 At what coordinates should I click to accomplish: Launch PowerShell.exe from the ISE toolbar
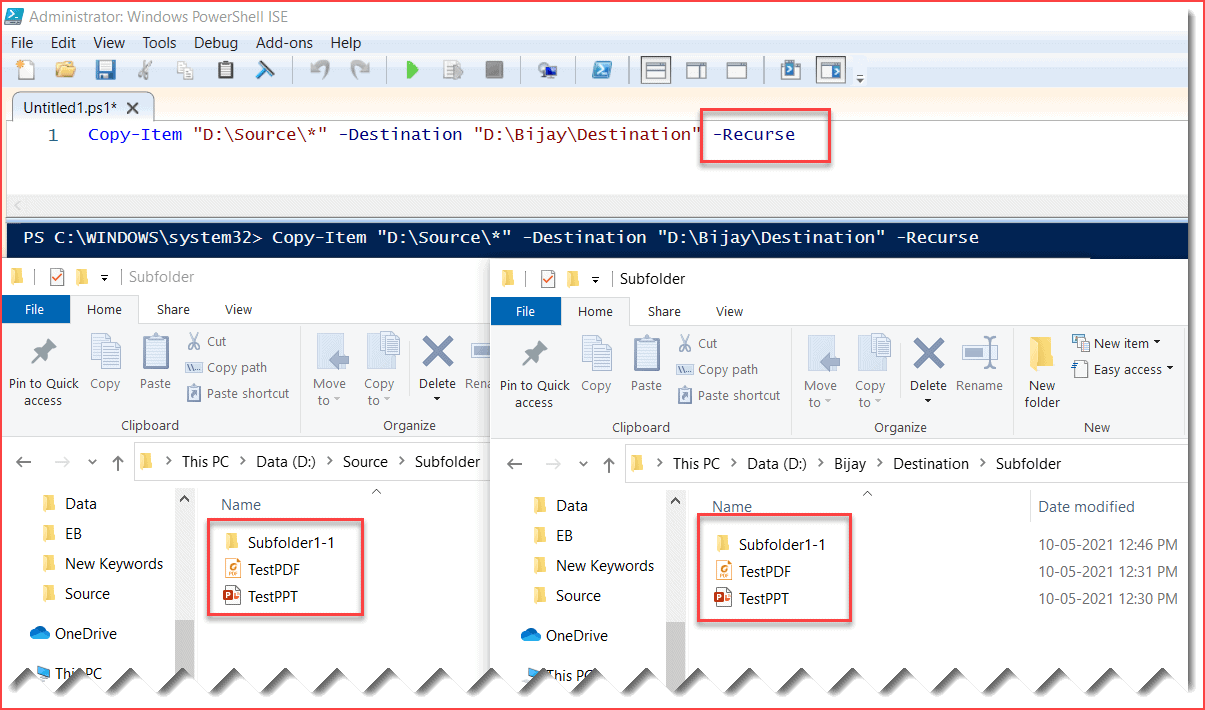tap(602, 69)
